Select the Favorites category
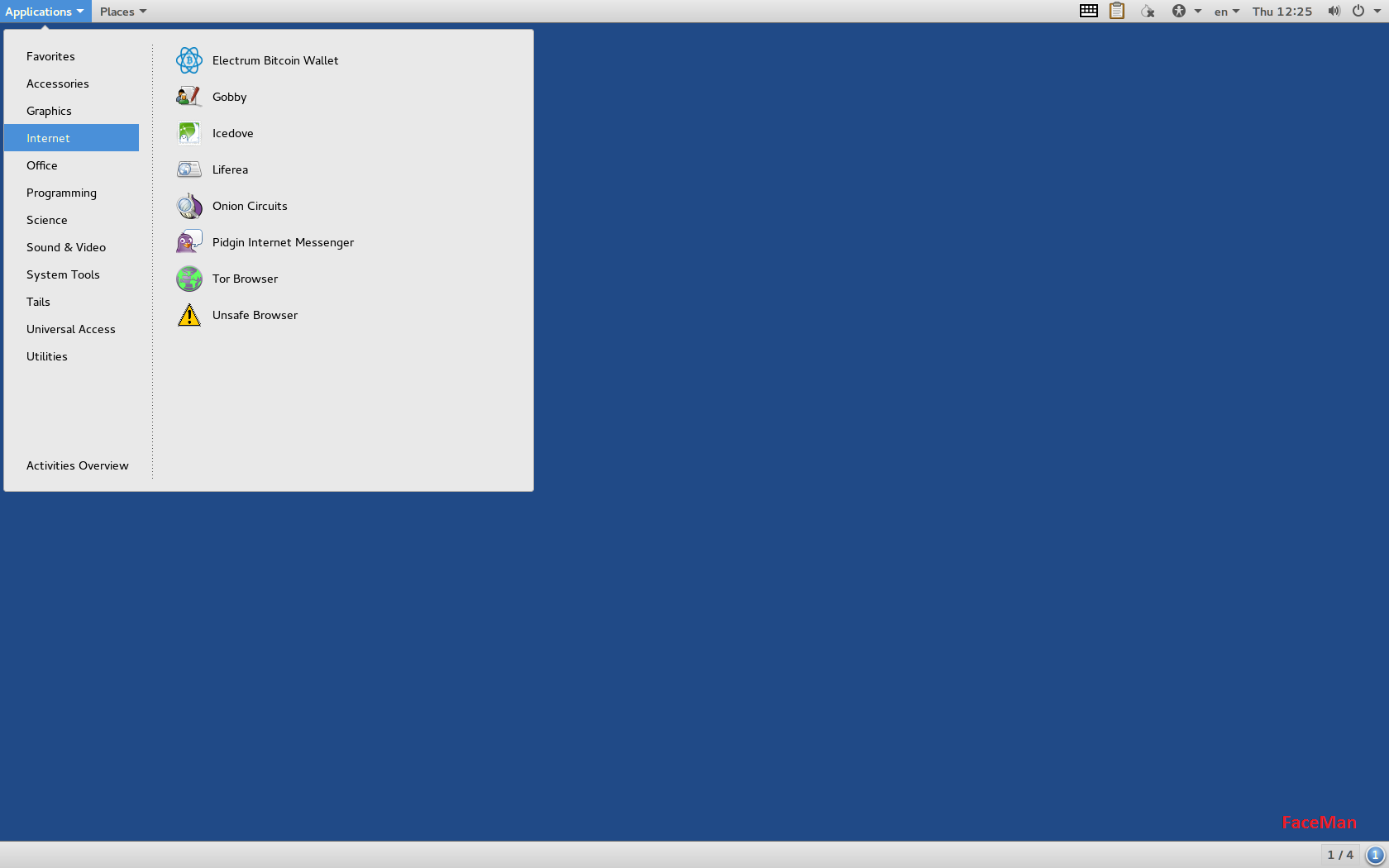1389x868 pixels. click(x=71, y=56)
